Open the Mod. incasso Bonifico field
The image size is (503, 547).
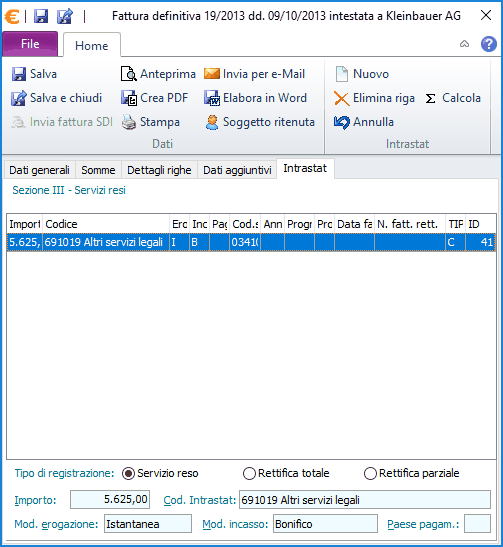pyautogui.click(x=325, y=524)
